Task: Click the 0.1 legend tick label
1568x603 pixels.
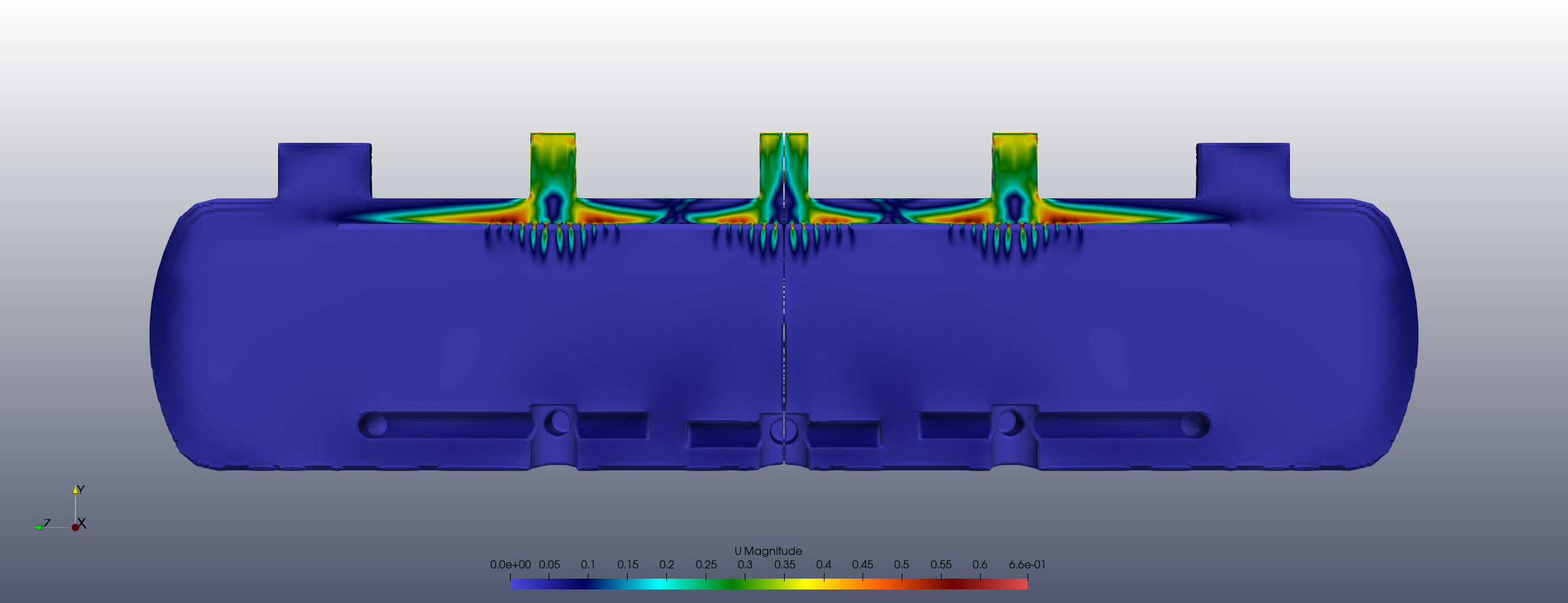Action: click(588, 564)
